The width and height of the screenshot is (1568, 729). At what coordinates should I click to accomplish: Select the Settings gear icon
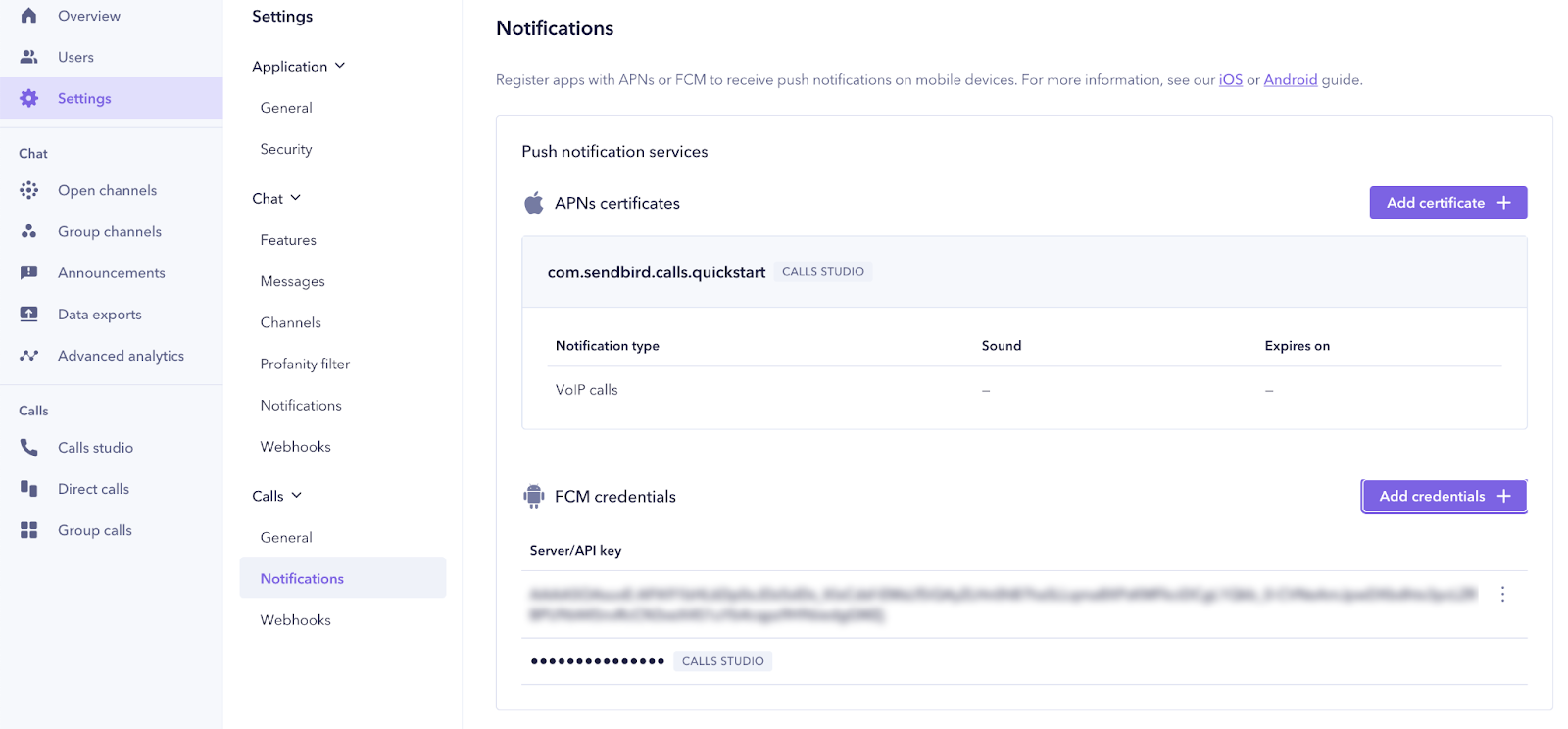(x=29, y=98)
